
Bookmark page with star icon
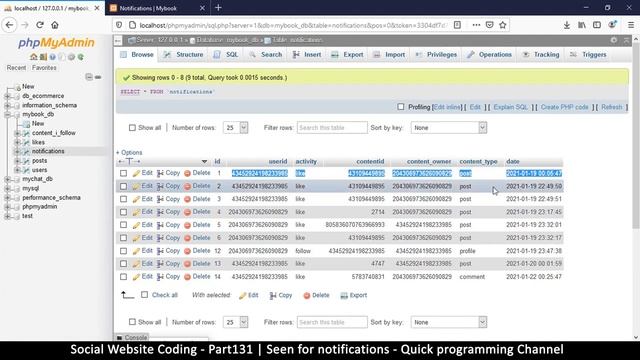[x=503, y=25]
